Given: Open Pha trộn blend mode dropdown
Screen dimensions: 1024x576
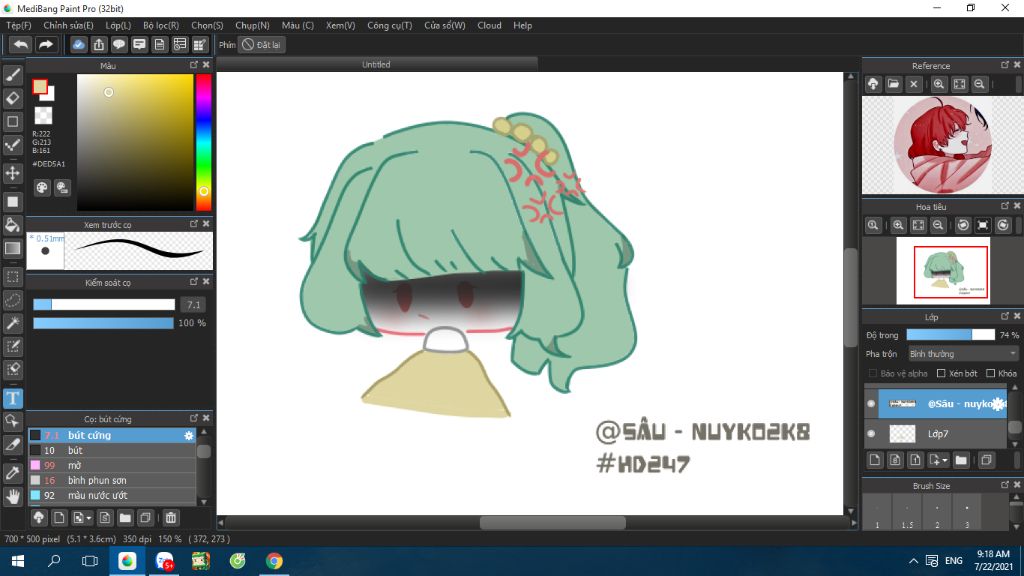Looking at the screenshot, I should click(963, 354).
